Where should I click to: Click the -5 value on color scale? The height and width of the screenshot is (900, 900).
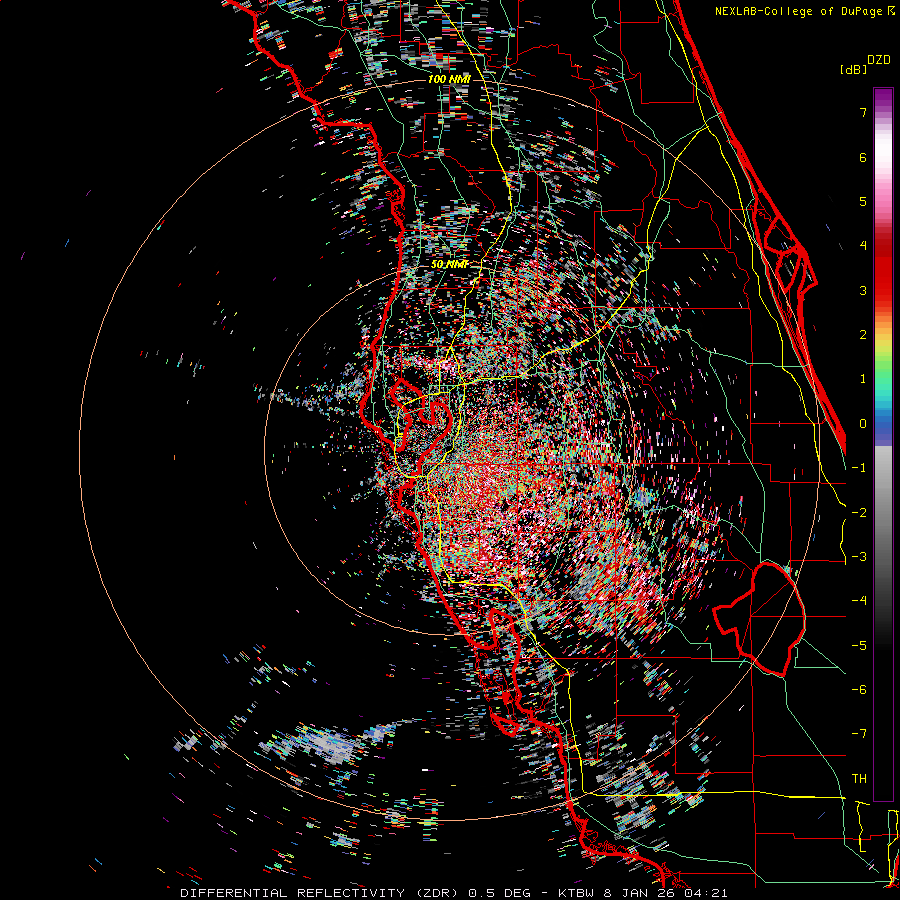tap(859, 645)
